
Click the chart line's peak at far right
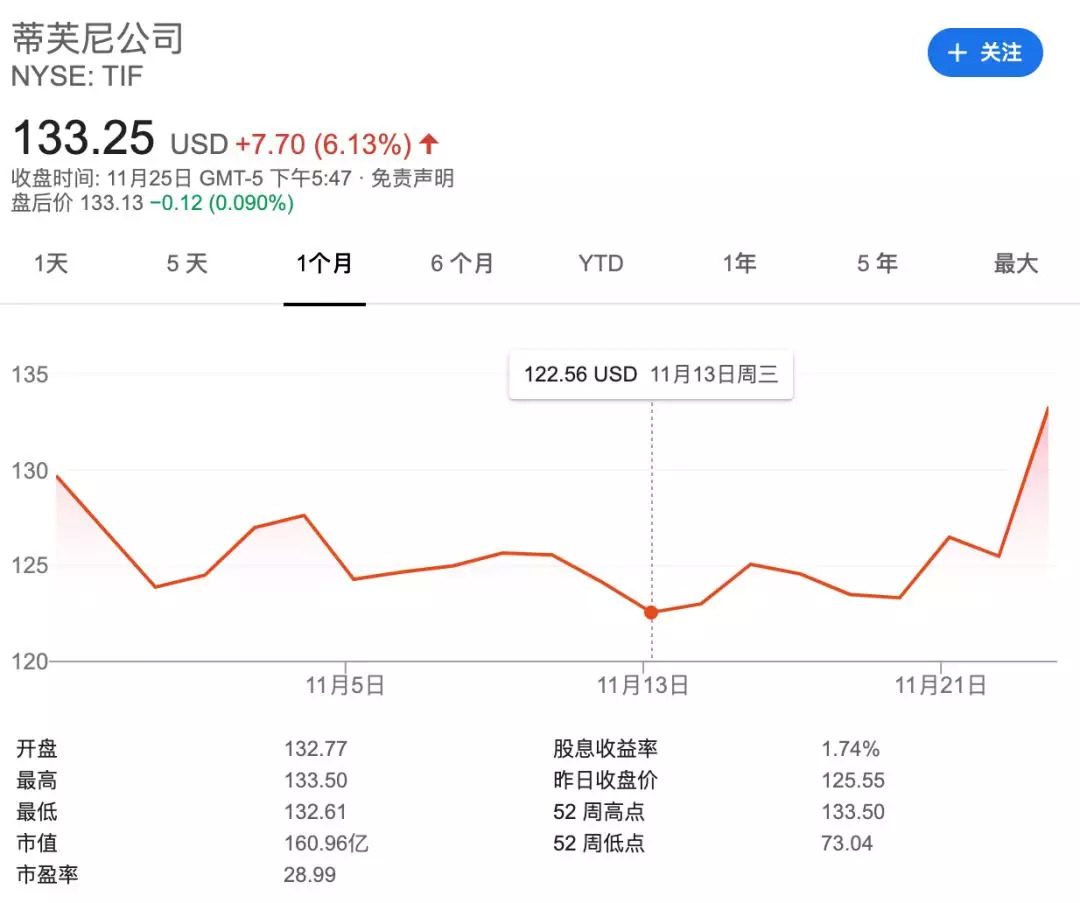click(x=1047, y=408)
